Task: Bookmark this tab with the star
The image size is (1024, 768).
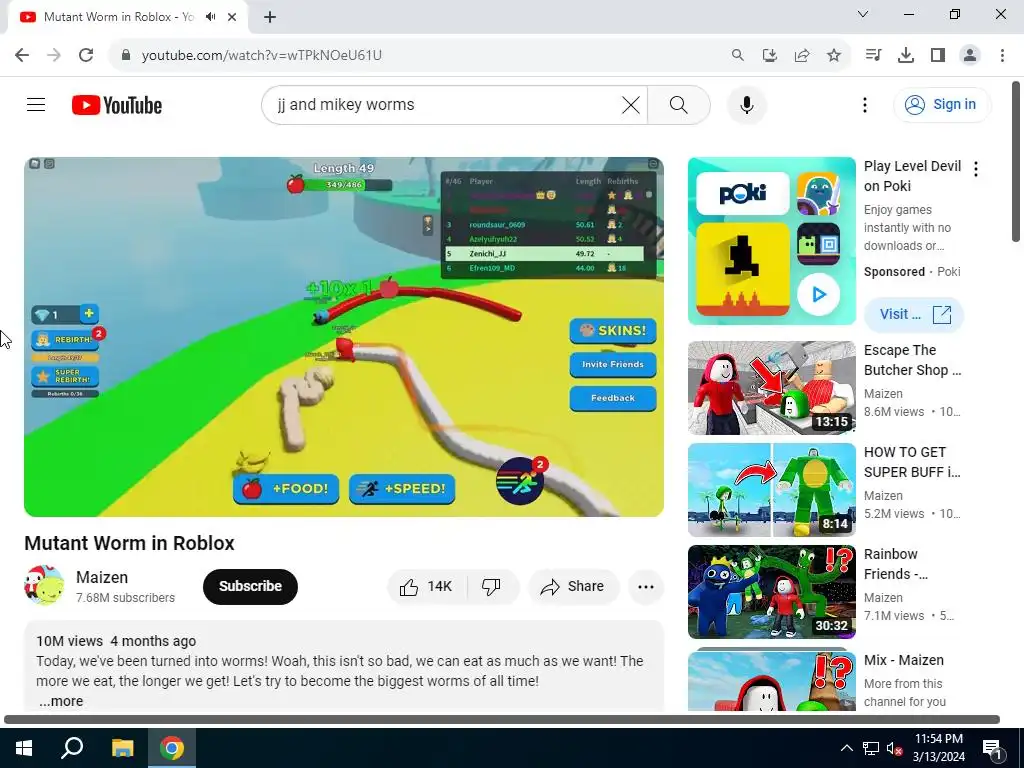Action: pos(834,55)
